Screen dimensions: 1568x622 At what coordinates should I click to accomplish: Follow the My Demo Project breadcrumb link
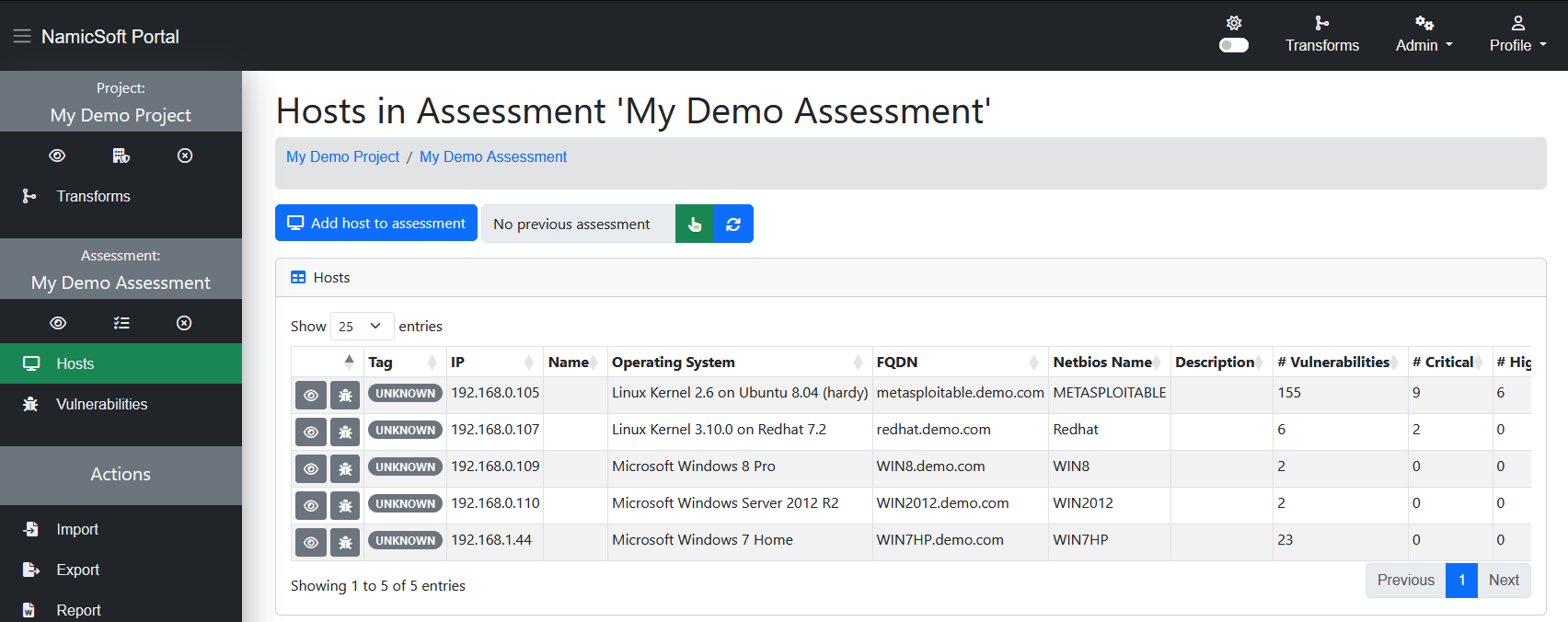pos(342,156)
